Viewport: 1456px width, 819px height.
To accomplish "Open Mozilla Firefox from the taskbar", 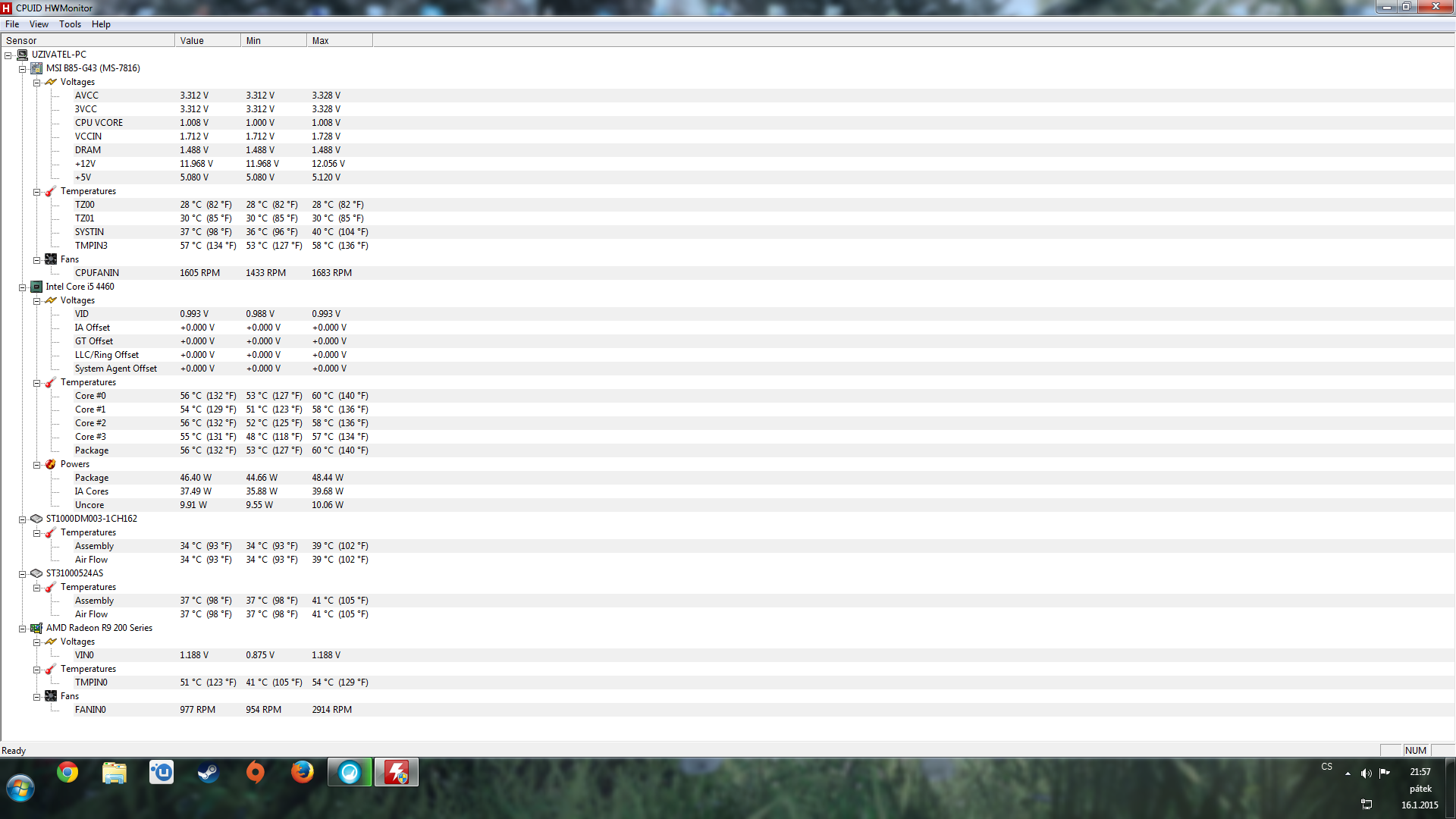I will coord(303,773).
